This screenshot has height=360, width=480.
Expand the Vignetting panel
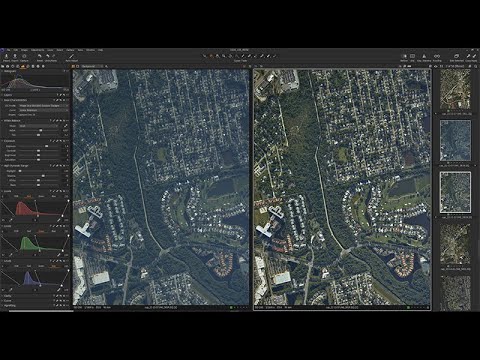2,306
